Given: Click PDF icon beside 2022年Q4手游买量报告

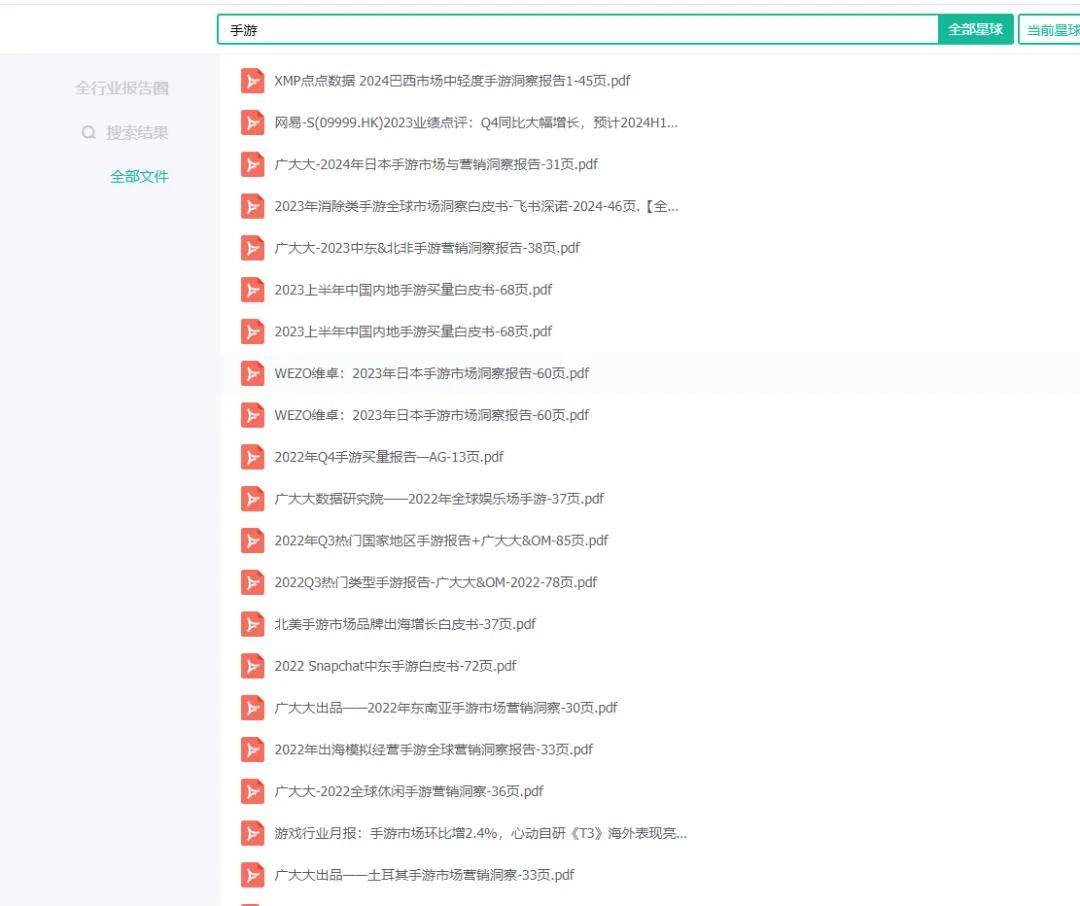Looking at the screenshot, I should coord(252,457).
